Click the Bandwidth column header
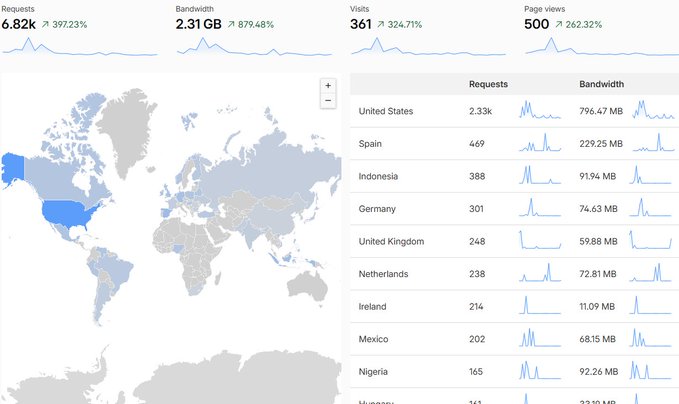 point(601,84)
